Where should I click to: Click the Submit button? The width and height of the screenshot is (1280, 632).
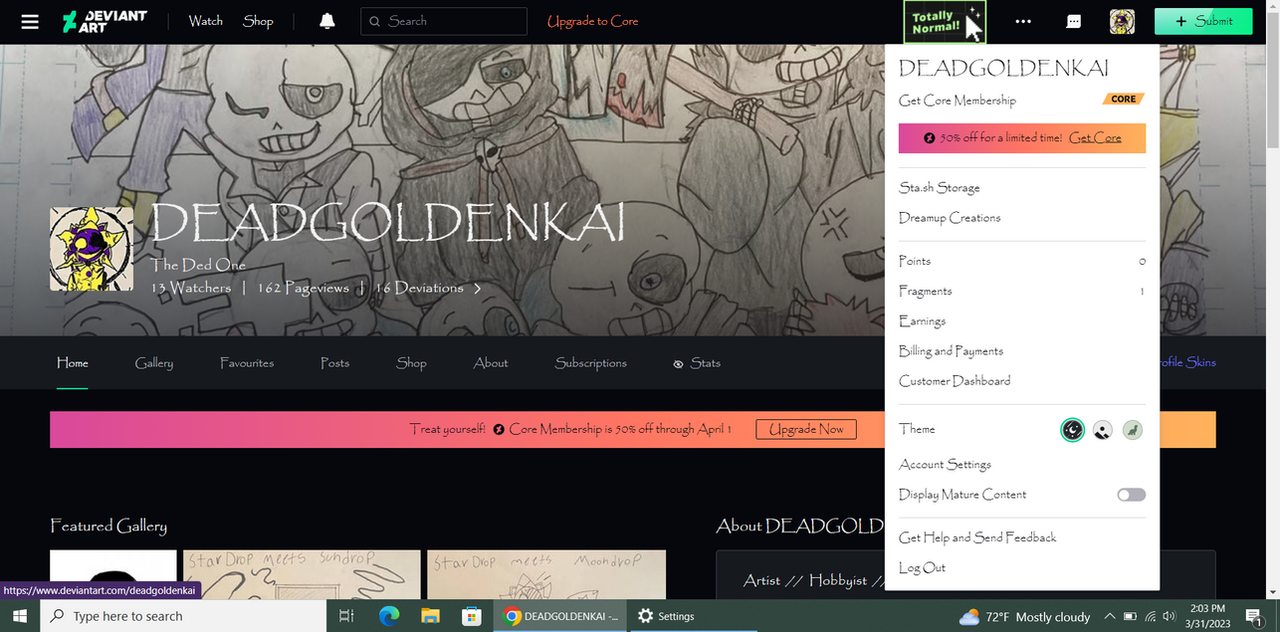point(1203,21)
